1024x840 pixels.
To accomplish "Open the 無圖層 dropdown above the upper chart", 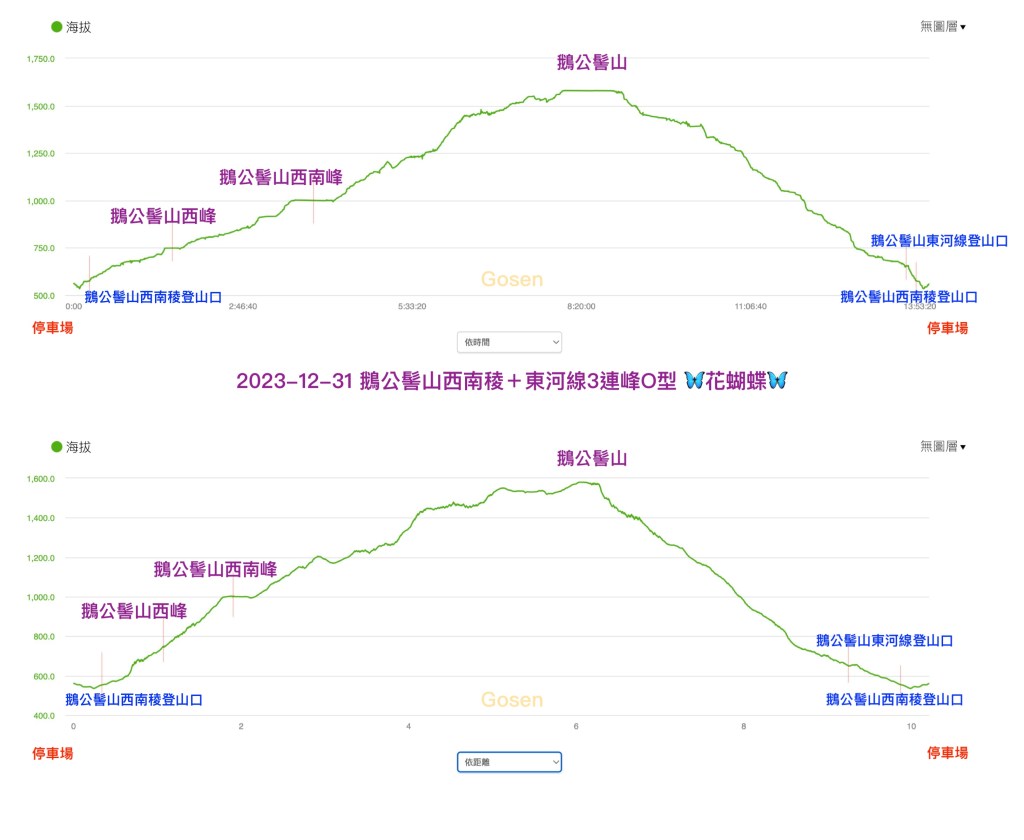I will (x=942, y=27).
